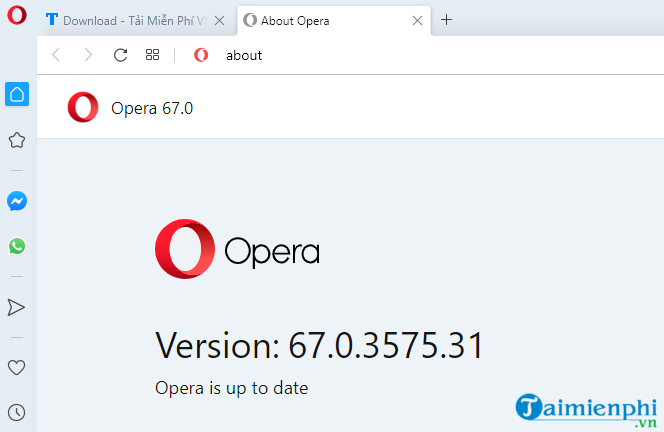Open History clock in sidebar
Image resolution: width=664 pixels, height=432 pixels.
17,412
